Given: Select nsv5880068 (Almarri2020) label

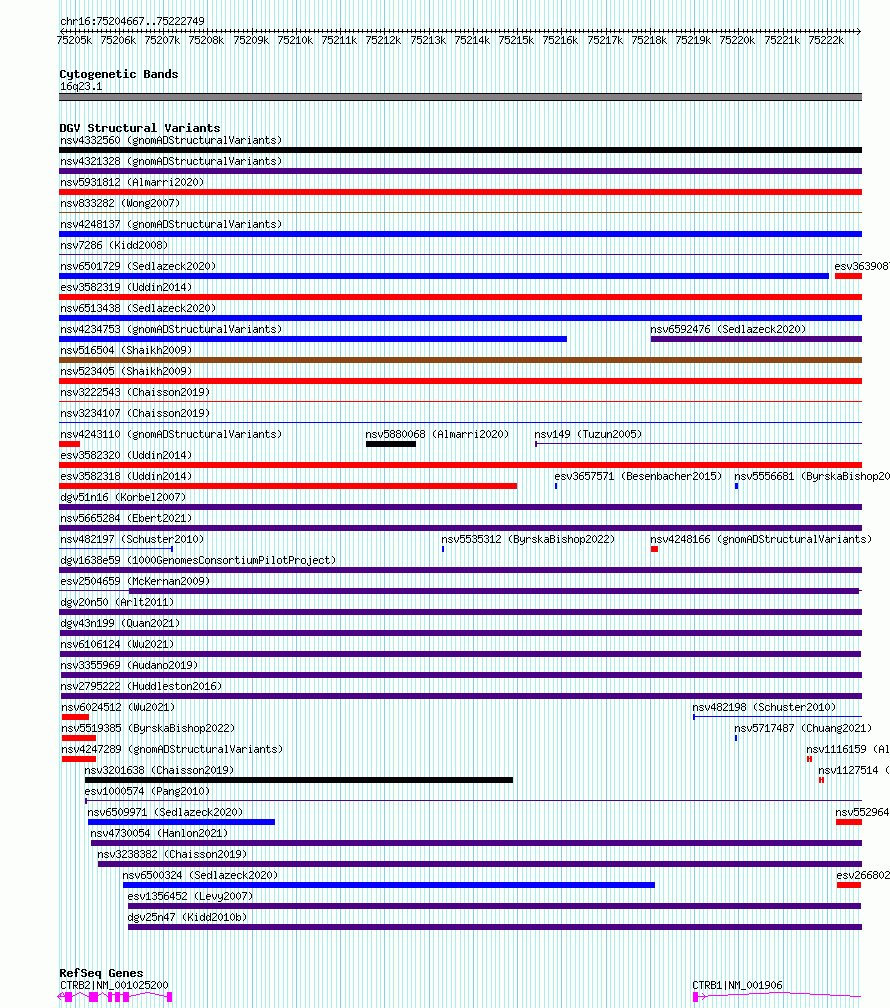Looking at the screenshot, I should pyautogui.click(x=437, y=435).
